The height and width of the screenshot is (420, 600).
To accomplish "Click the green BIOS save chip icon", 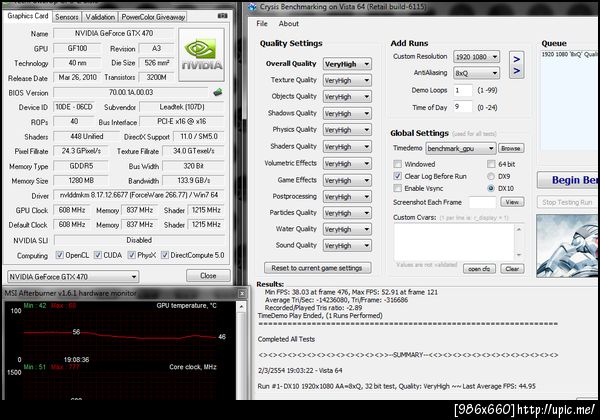I will coord(218,92).
